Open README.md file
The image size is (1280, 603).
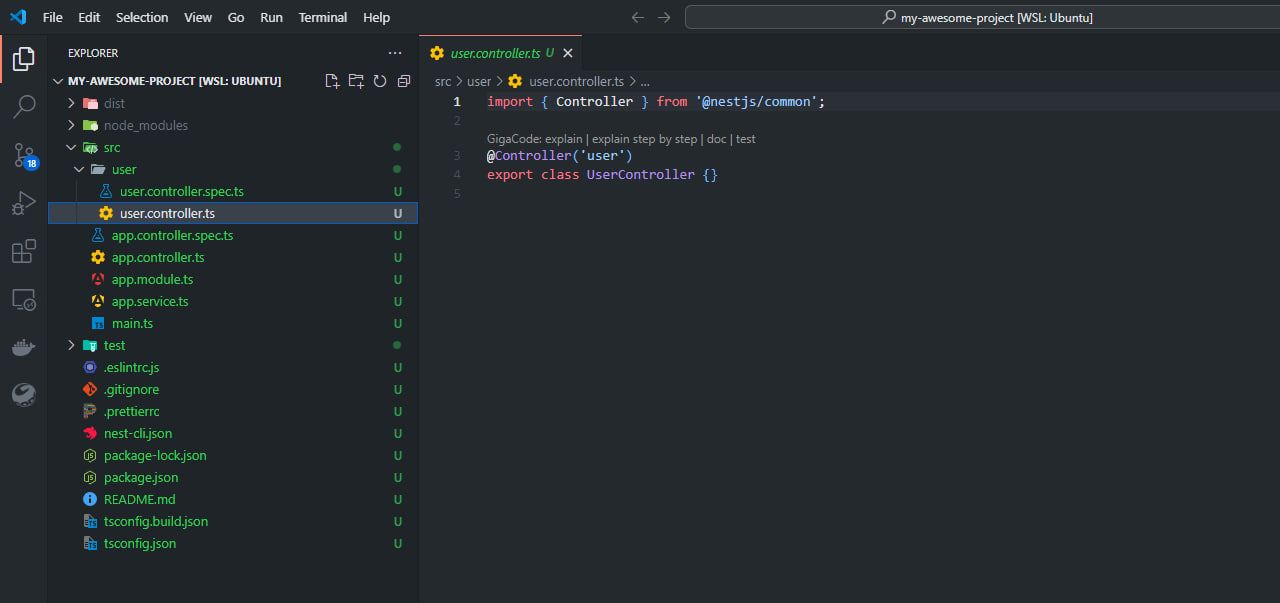(233, 499)
